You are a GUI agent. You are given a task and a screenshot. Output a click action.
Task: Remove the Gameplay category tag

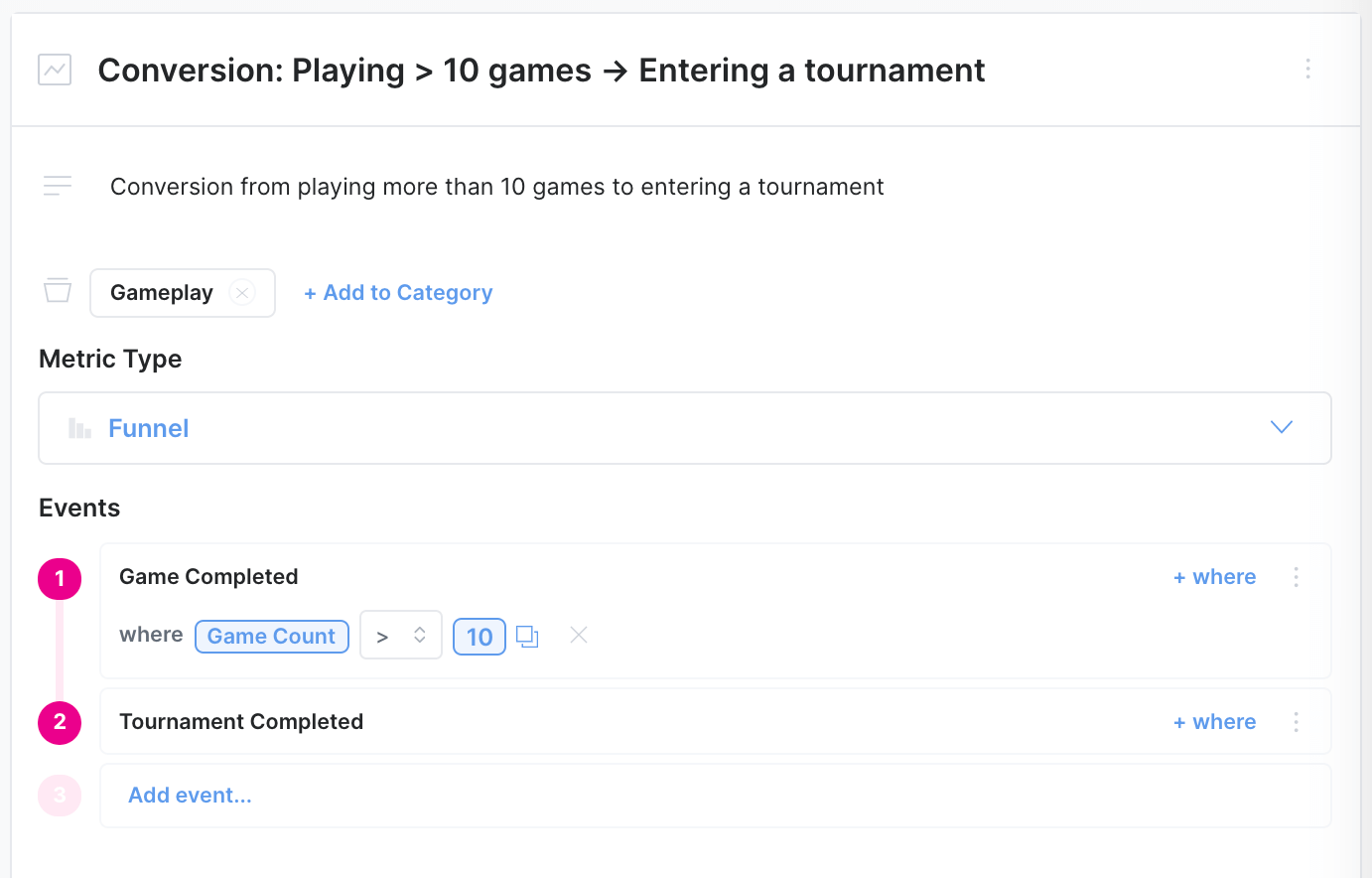pos(241,292)
